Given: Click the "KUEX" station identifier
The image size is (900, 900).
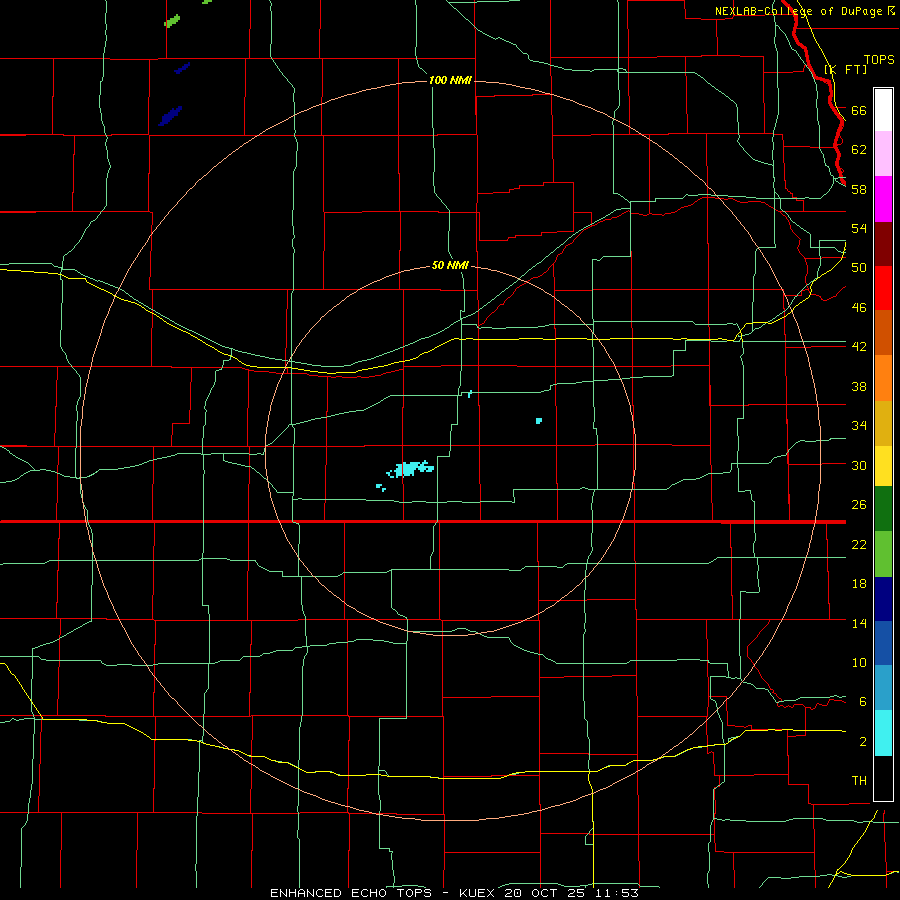Looking at the screenshot, I should [x=479, y=893].
